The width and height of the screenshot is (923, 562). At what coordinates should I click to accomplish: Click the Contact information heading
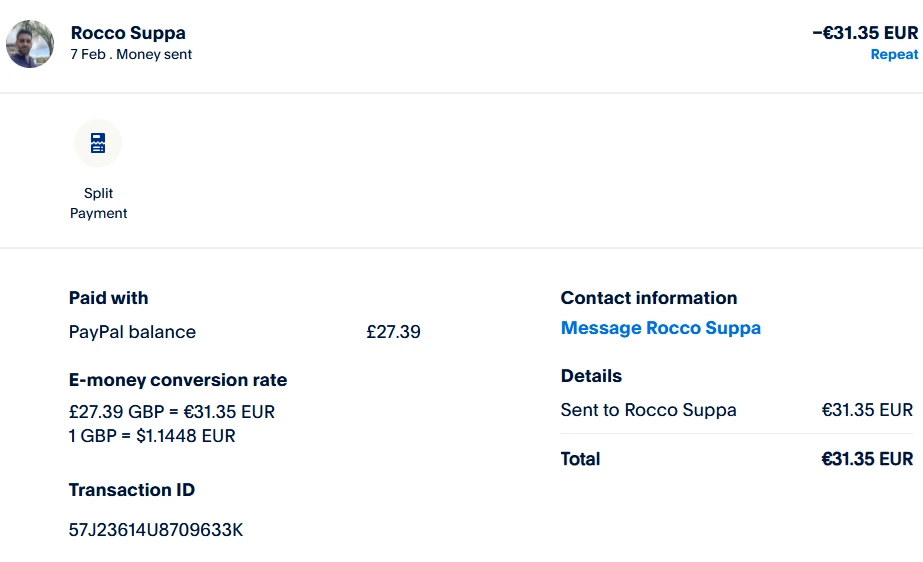click(x=649, y=298)
